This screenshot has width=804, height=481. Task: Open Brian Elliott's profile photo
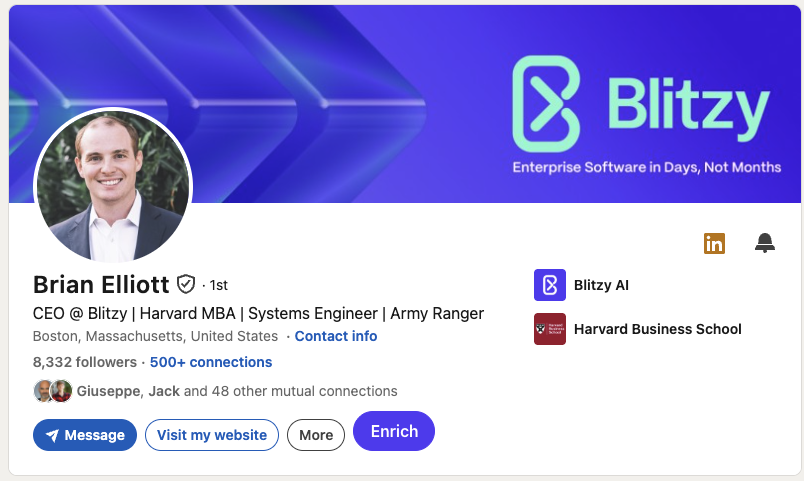point(113,186)
